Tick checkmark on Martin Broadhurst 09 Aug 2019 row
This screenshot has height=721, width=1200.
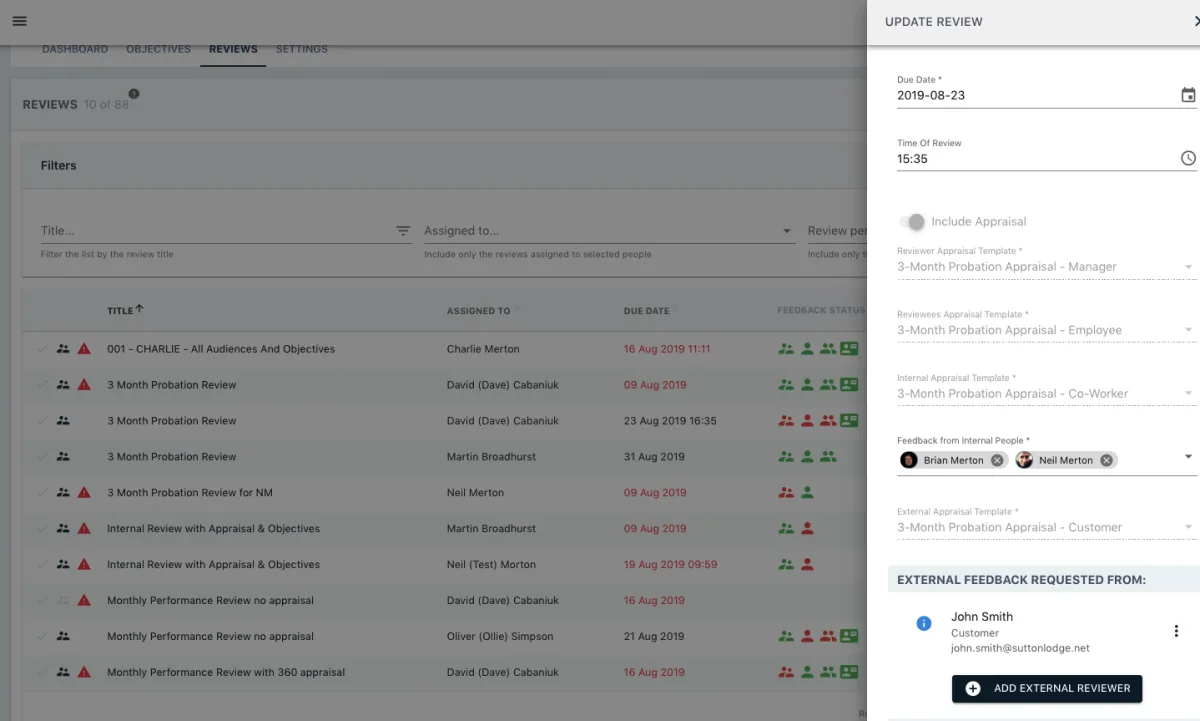click(41, 529)
